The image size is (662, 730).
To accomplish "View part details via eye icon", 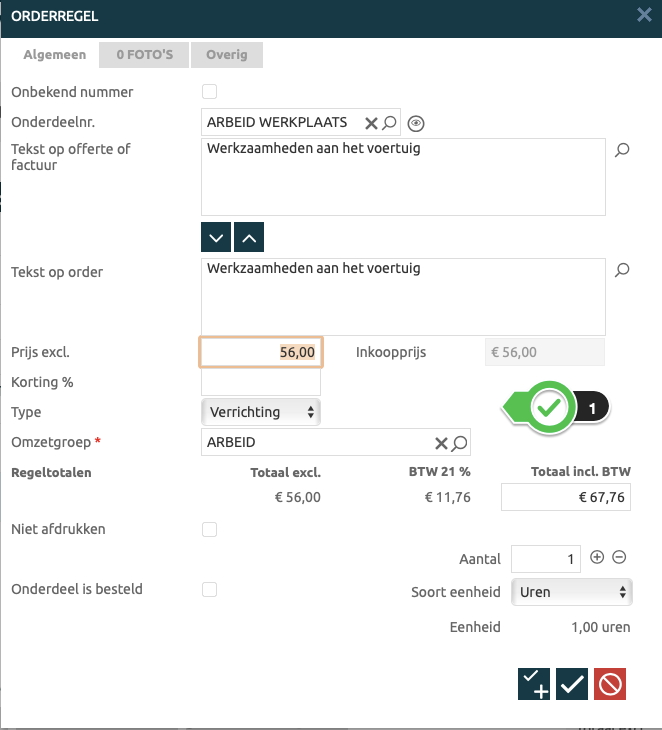I will [417, 124].
